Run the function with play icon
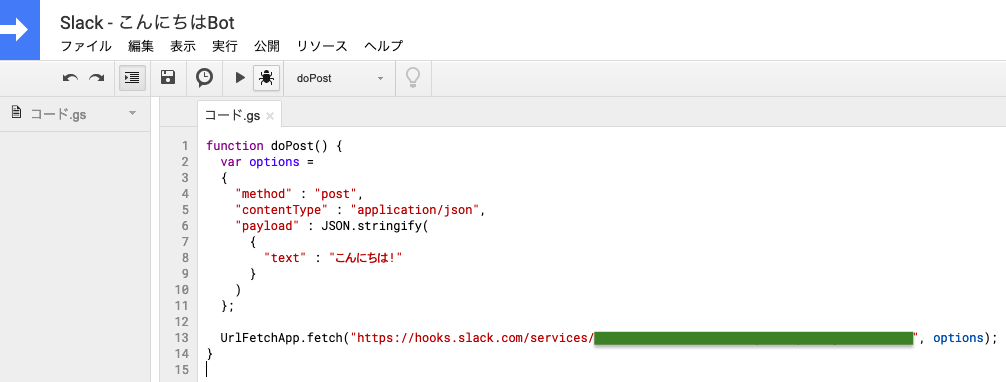1006x382 pixels. (x=240, y=78)
